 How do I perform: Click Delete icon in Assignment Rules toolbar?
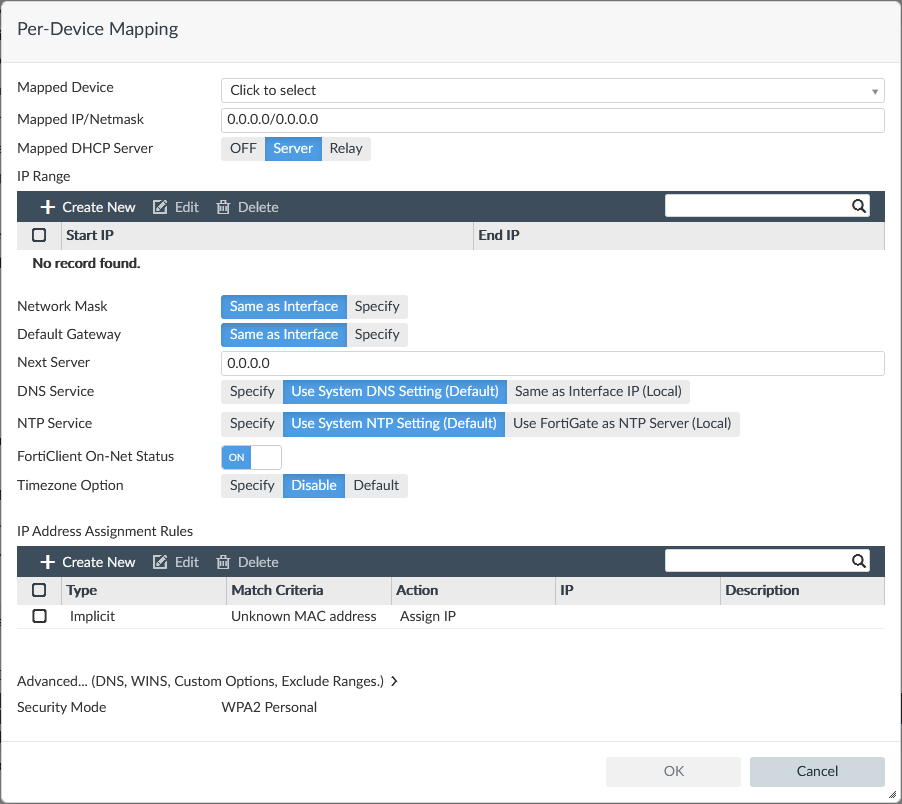223,562
